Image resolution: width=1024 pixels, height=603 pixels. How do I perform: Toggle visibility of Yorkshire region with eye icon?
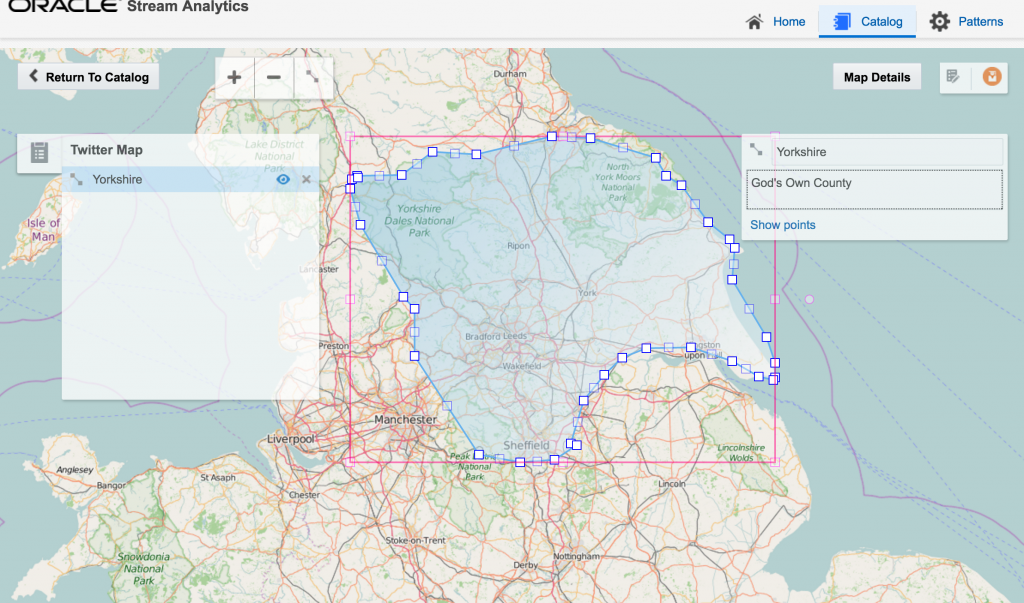[283, 180]
